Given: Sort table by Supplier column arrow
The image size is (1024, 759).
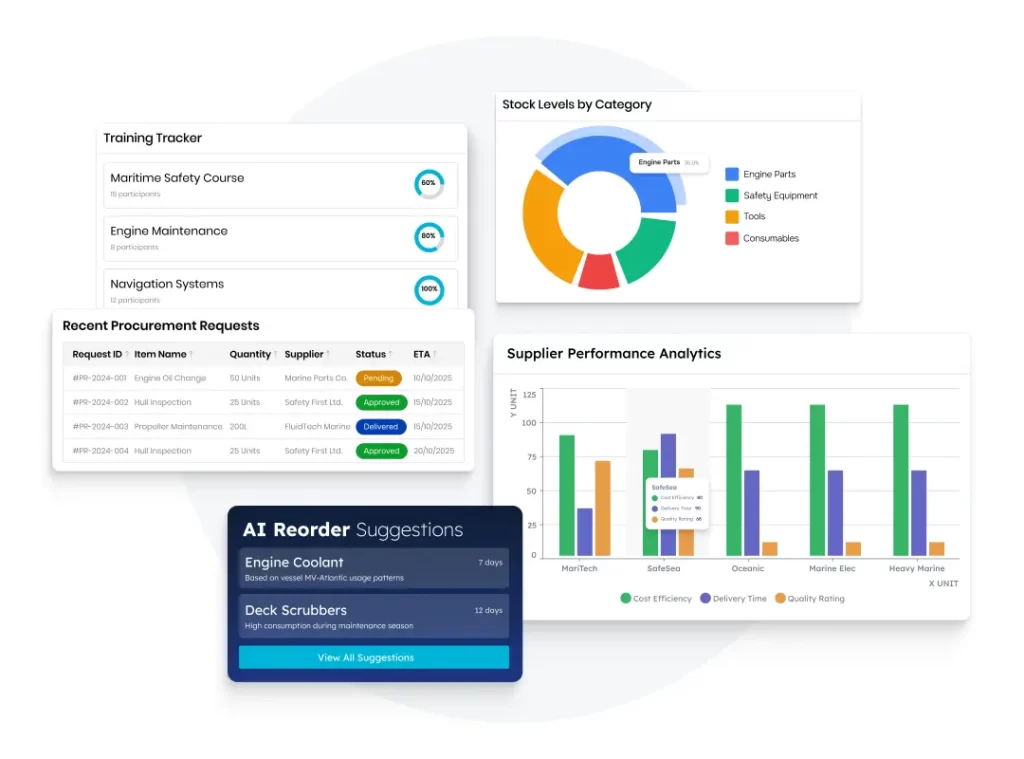Looking at the screenshot, I should [x=328, y=354].
